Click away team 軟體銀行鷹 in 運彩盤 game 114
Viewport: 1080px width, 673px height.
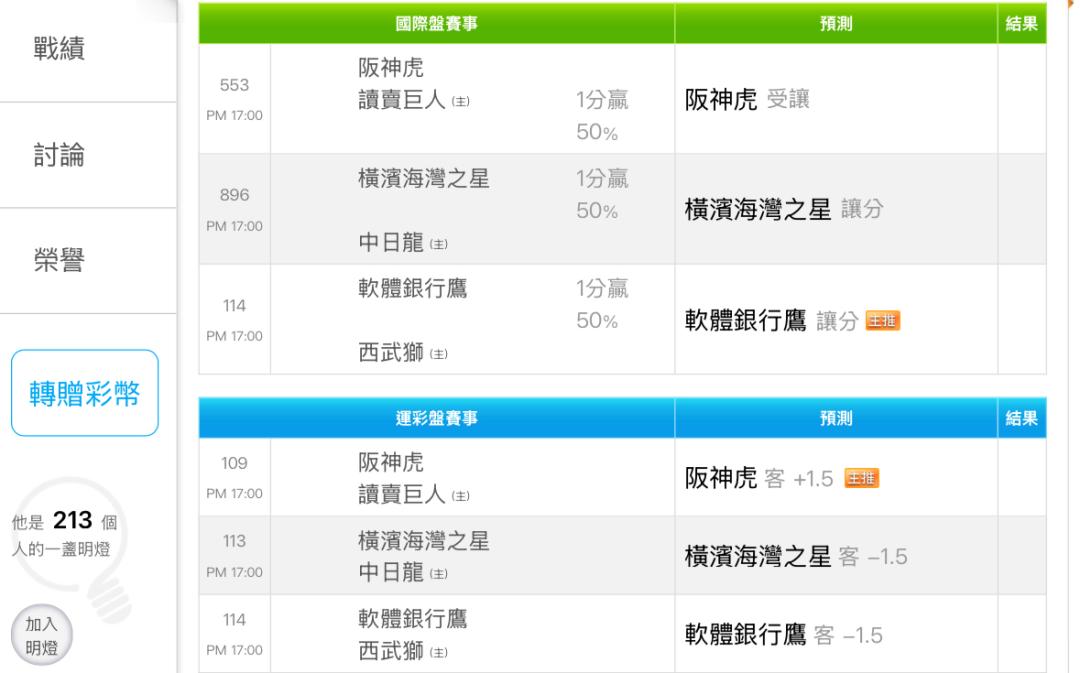(x=413, y=619)
